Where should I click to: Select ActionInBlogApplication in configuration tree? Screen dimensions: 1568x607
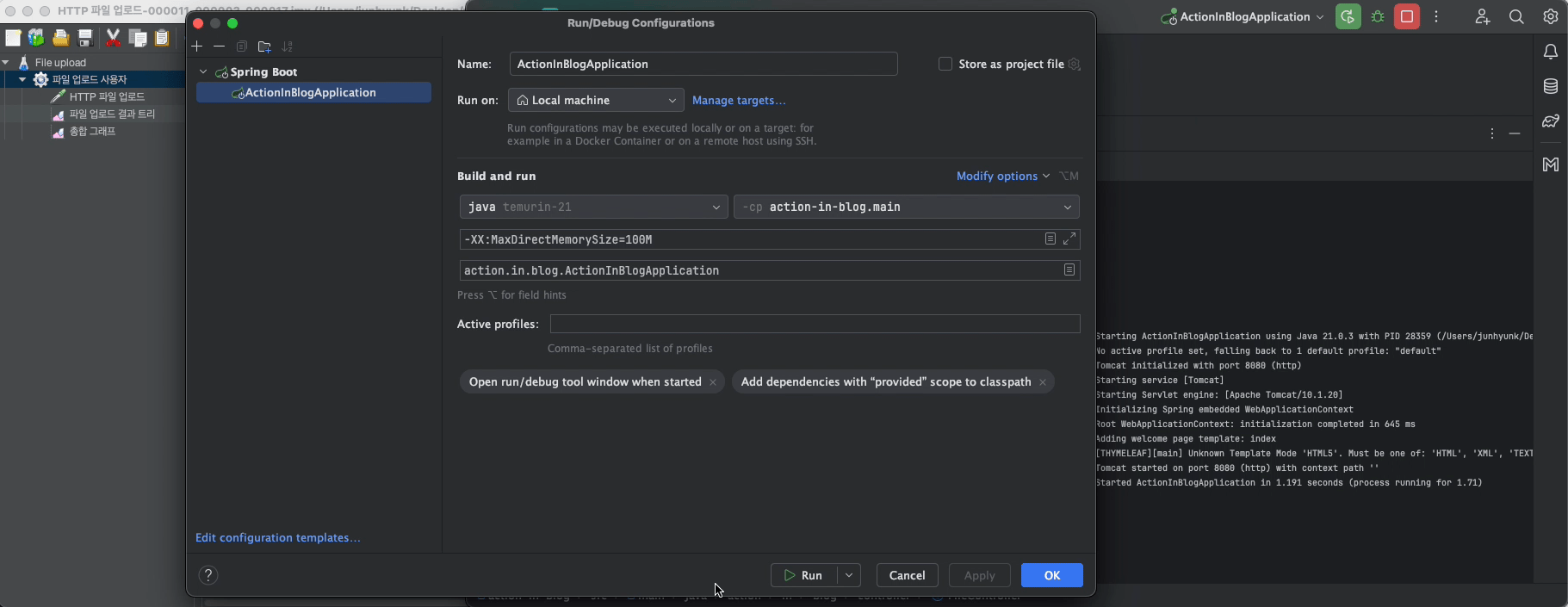[313, 92]
